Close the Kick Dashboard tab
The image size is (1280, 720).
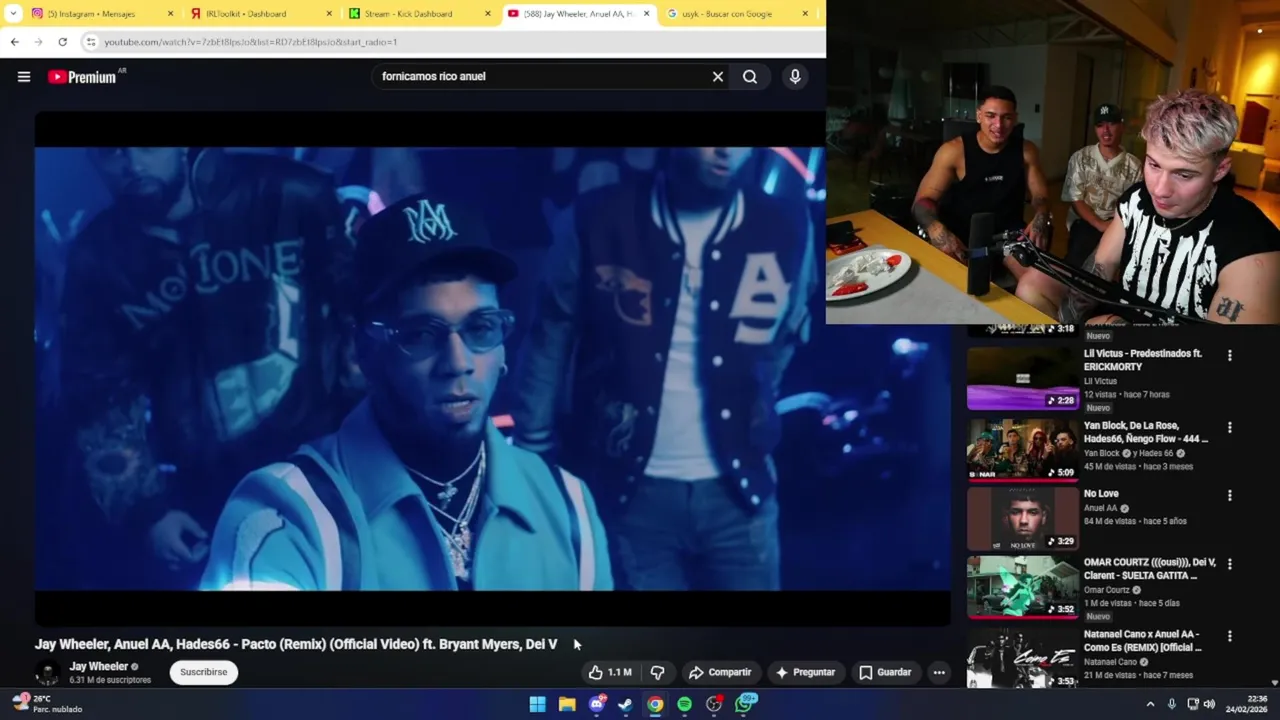coord(488,14)
